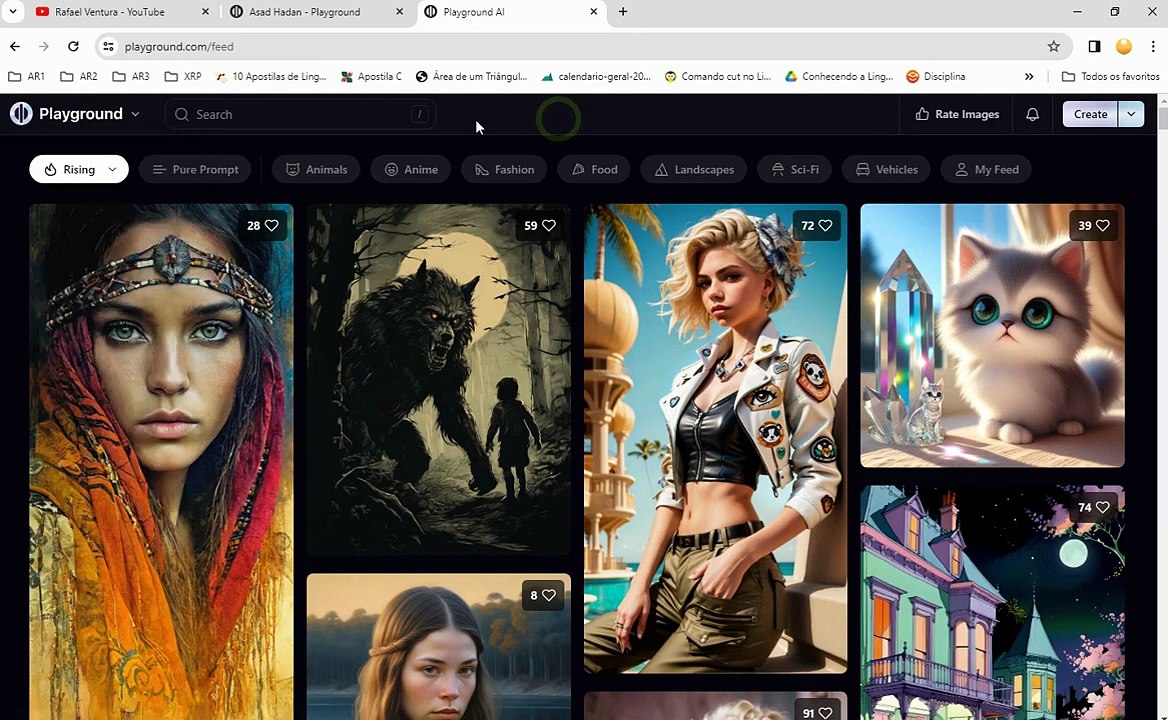1168x720 pixels.
Task: Open the headscarf woman portrait thumbnail
Action: pyautogui.click(x=161, y=462)
